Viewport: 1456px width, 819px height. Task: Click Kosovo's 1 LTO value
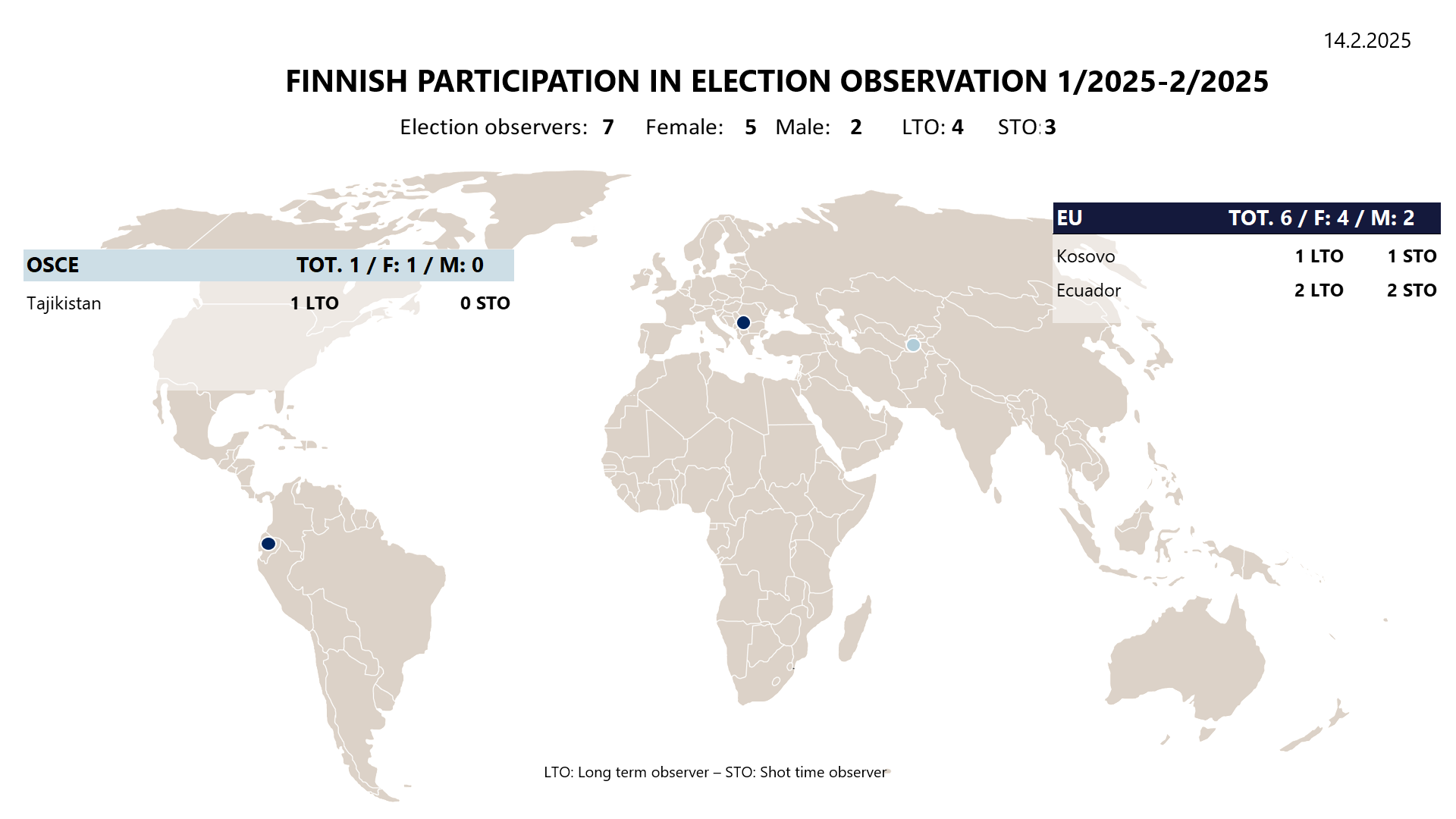[x=1319, y=256]
